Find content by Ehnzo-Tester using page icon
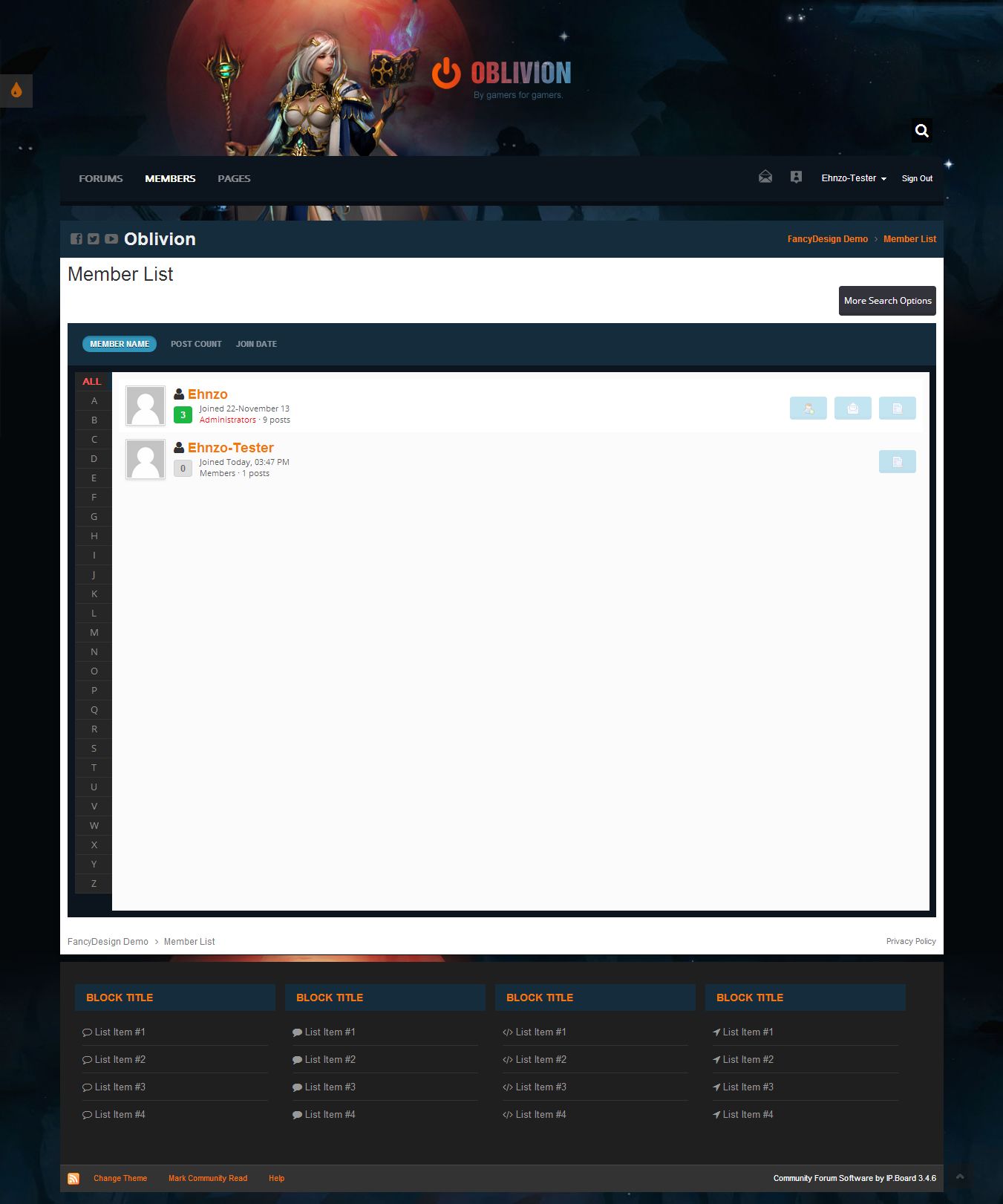This screenshot has height=1204, width=1003. pyautogui.click(x=897, y=462)
